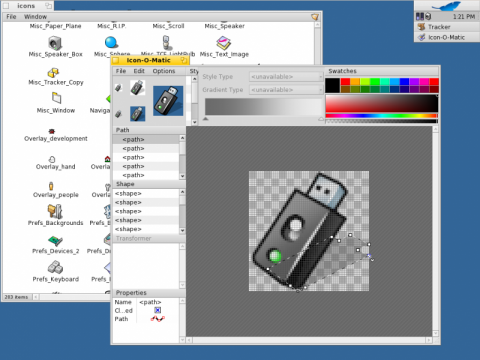Click the large black current color swatch
480x360 pixels.
(332, 85)
